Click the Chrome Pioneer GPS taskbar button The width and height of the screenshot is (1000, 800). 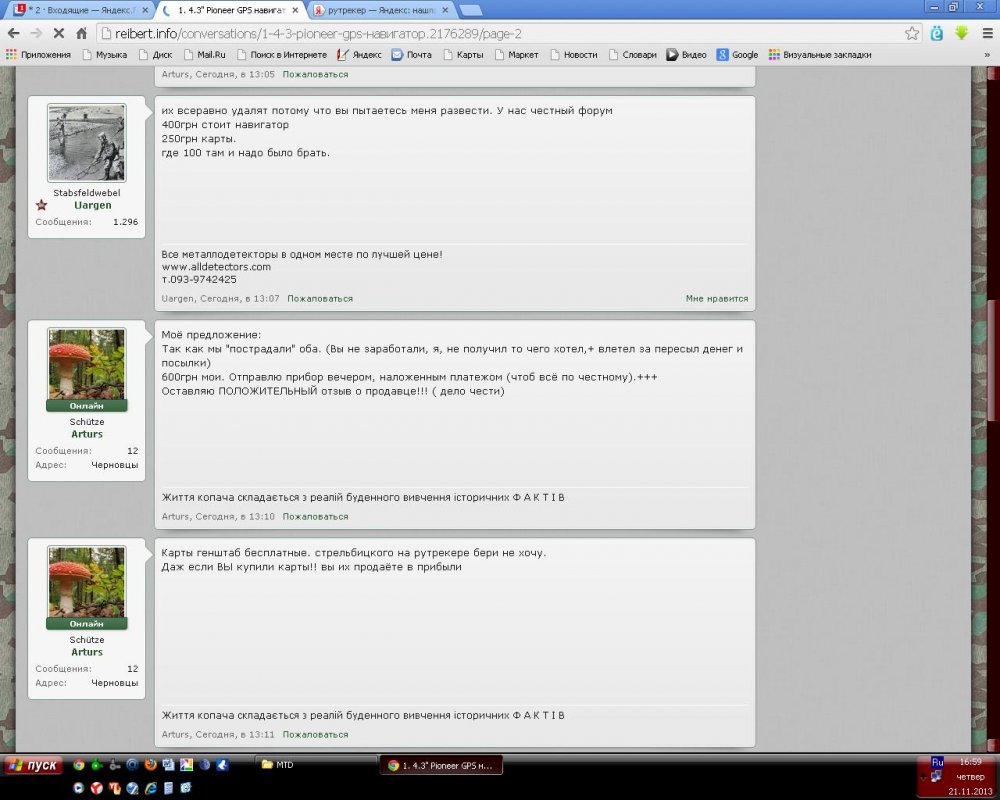441,766
